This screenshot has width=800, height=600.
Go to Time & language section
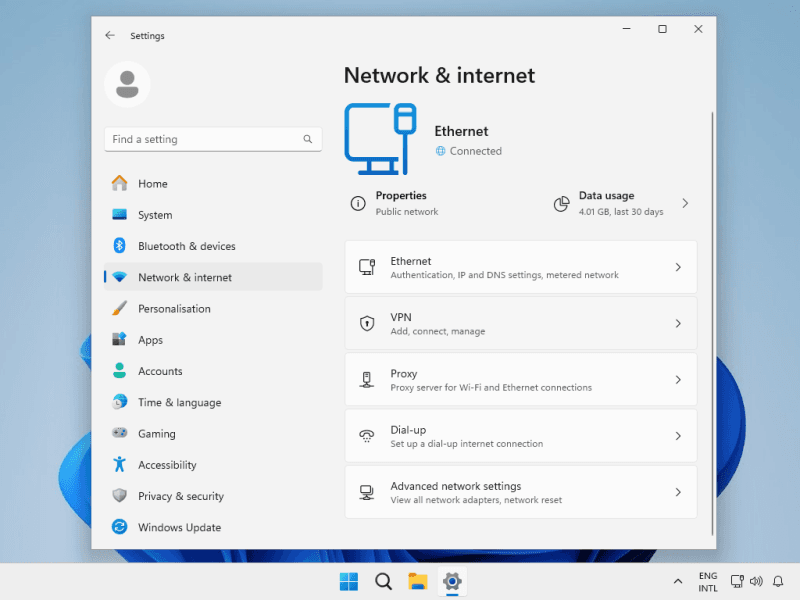pos(179,402)
